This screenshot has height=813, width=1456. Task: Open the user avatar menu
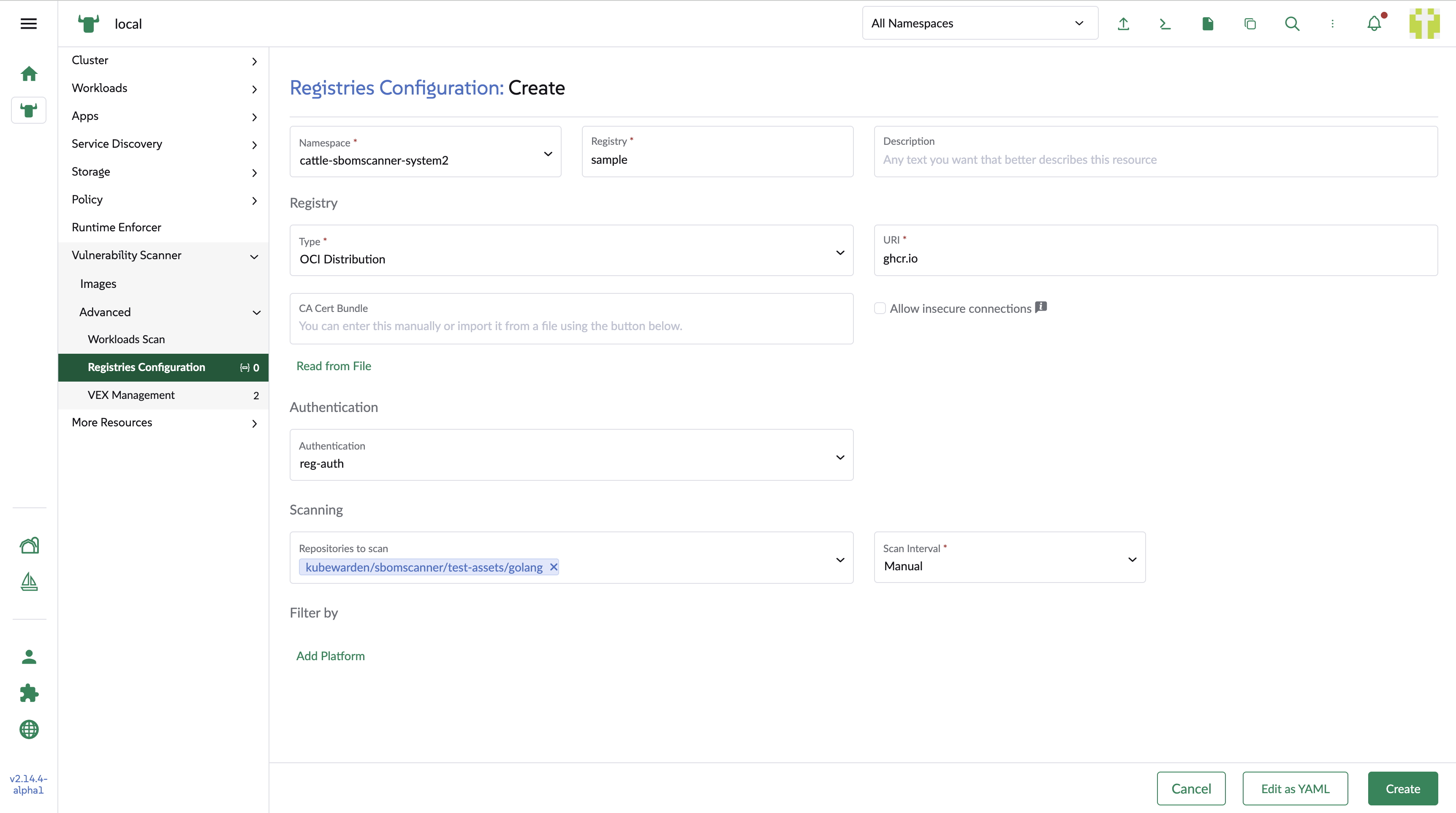click(x=1424, y=23)
